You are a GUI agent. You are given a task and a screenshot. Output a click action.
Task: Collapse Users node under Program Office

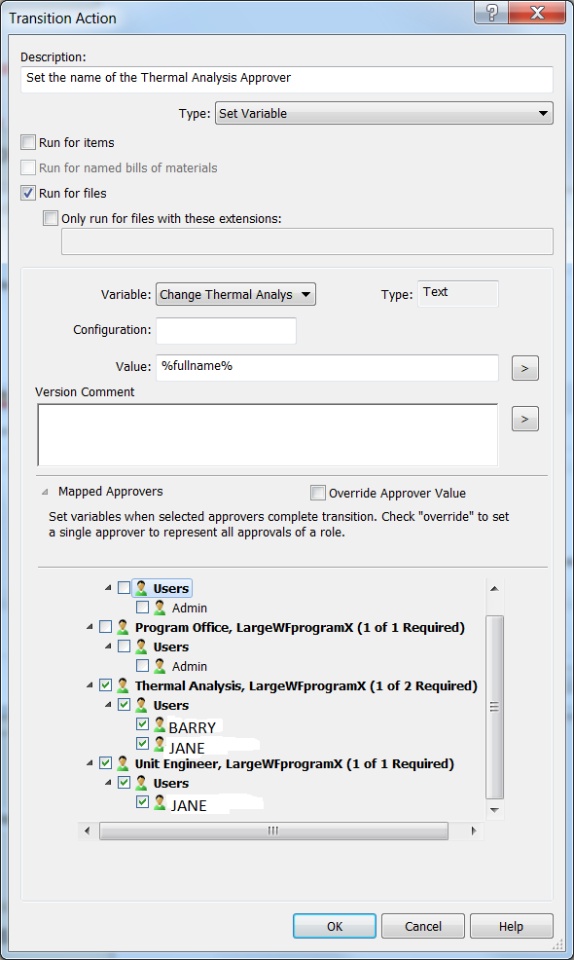click(x=108, y=647)
